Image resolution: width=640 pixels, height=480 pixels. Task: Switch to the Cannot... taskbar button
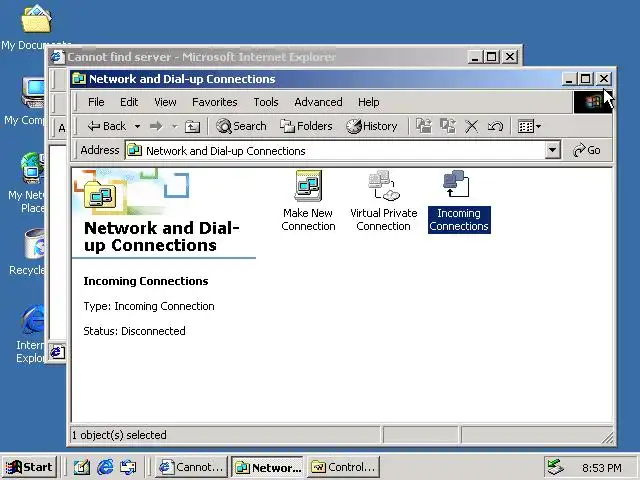point(191,467)
